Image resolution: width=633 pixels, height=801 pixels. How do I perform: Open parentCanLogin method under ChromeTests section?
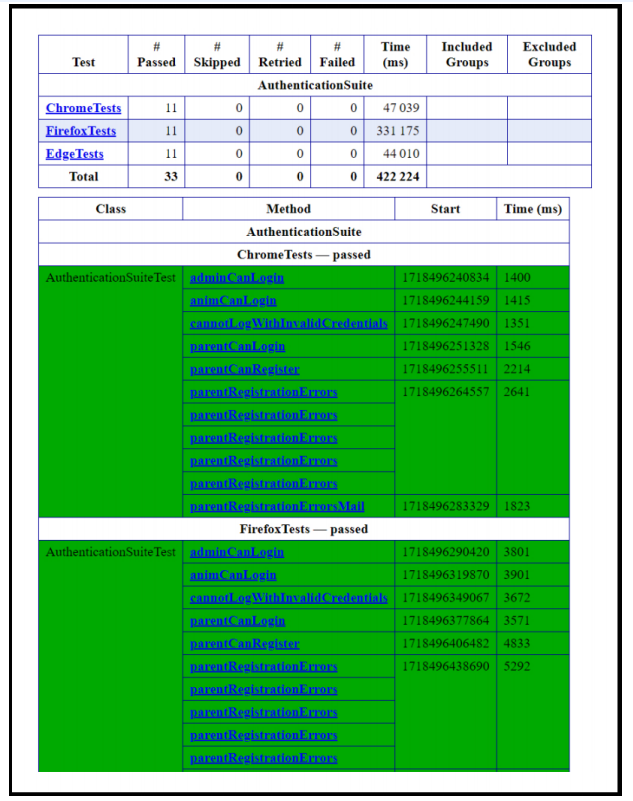(238, 346)
